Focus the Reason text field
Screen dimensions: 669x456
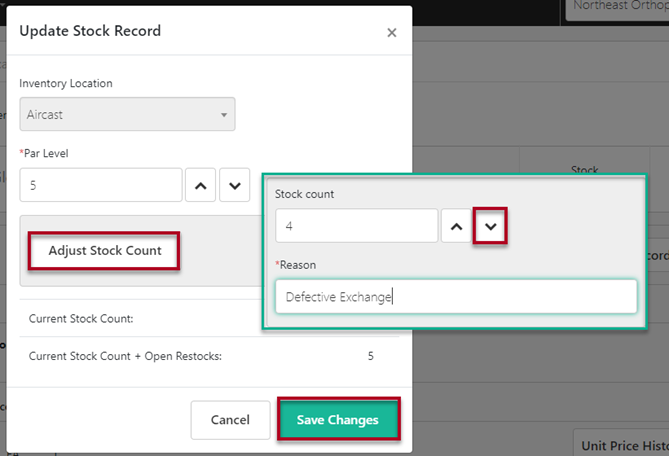click(x=455, y=296)
